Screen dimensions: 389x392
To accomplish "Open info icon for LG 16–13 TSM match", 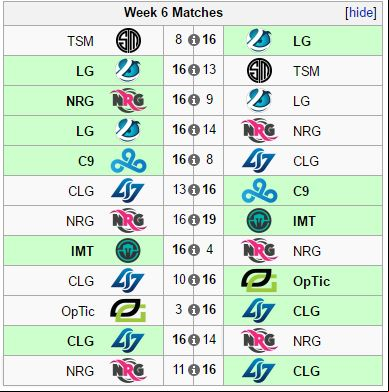I will [x=194, y=70].
